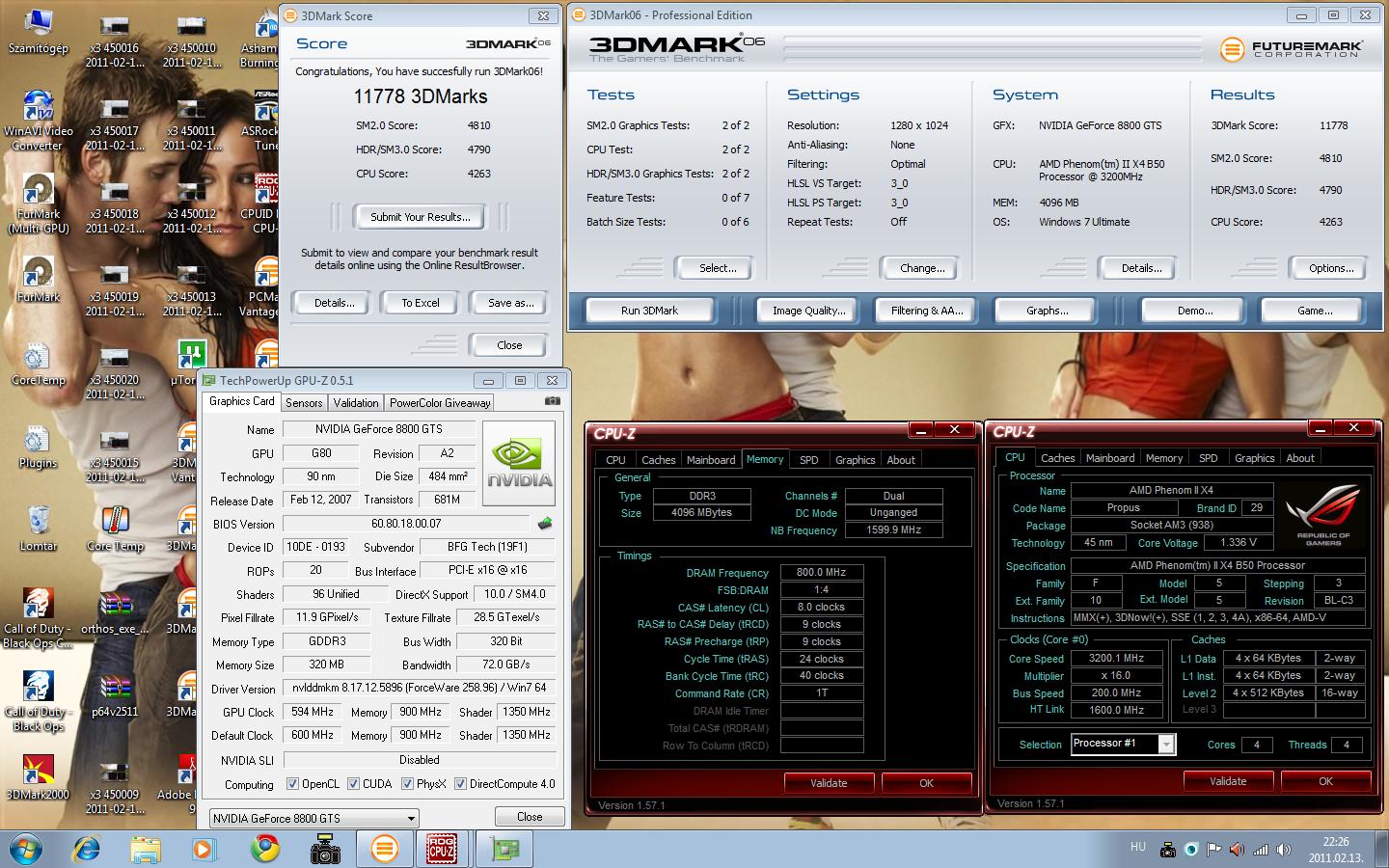The image size is (1389, 868).
Task: Open the Caches tab in processor CPU-Z window
Action: pos(1057,458)
